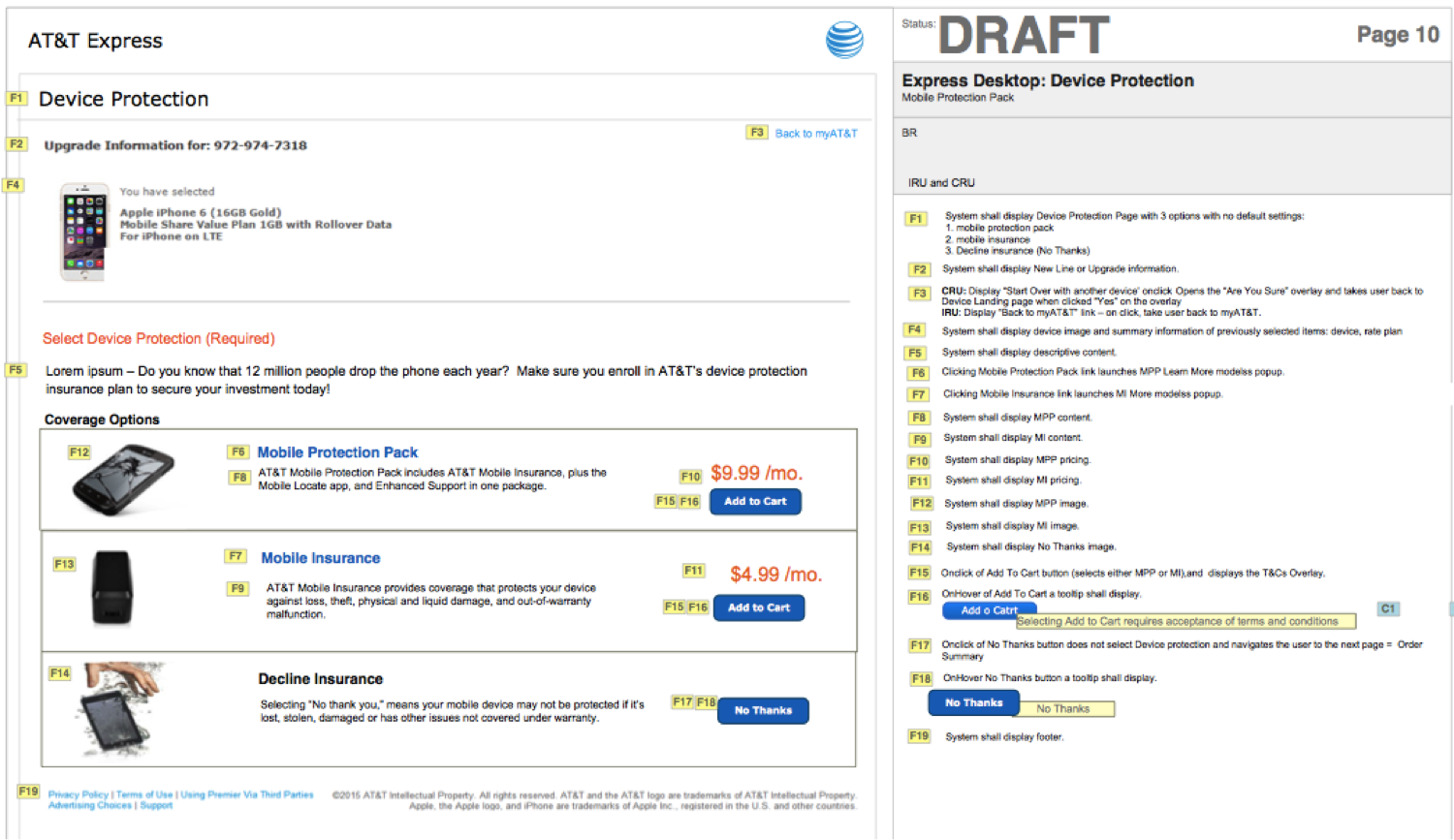Open the Privacy Policy footer link

click(79, 794)
